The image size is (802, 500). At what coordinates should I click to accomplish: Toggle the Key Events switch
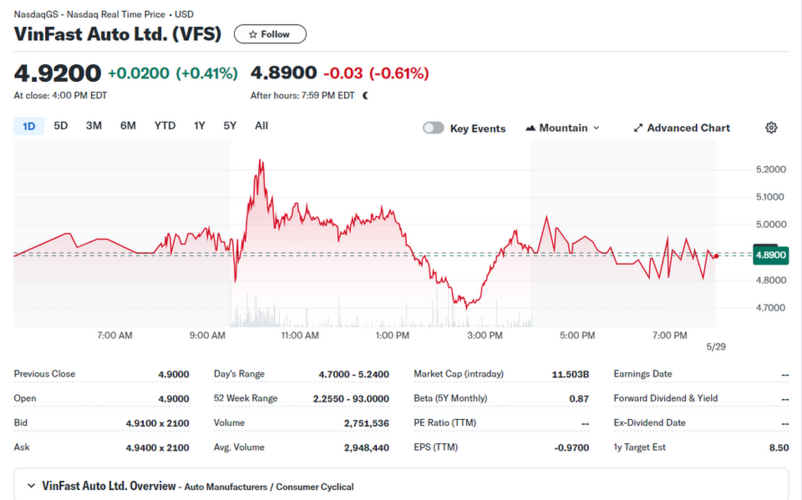pos(433,128)
